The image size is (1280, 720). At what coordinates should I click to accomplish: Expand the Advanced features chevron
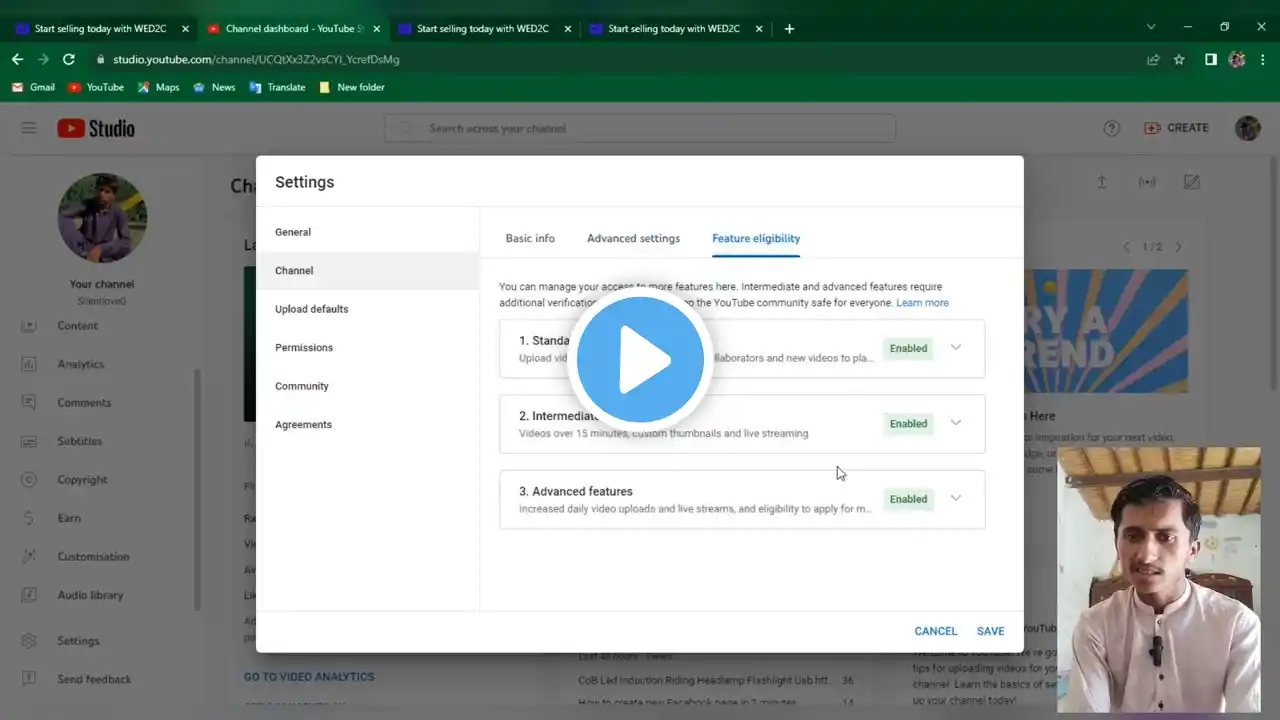point(956,499)
